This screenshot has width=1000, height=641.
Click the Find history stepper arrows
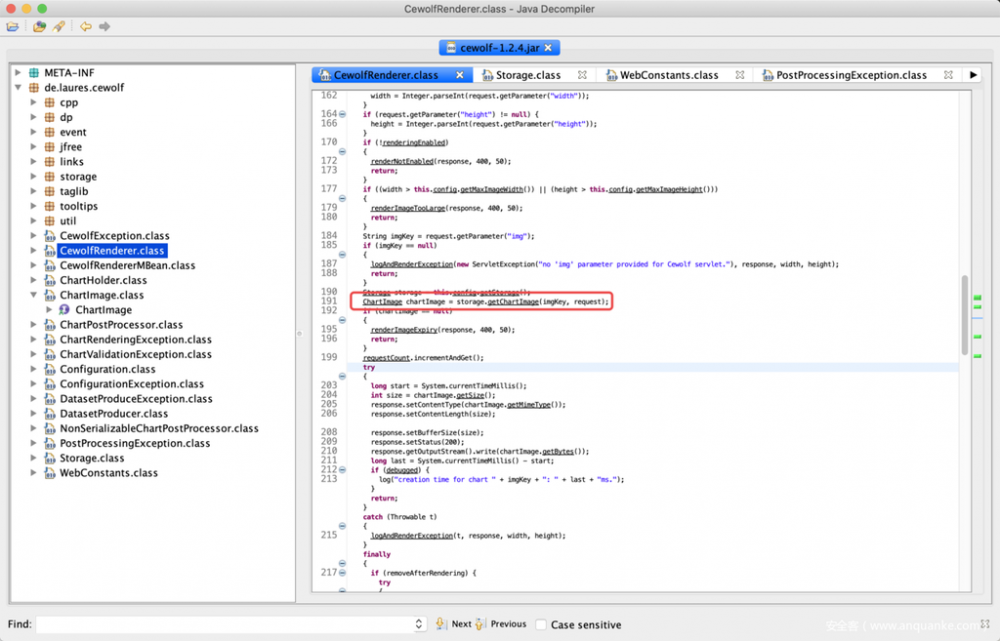tap(420, 624)
